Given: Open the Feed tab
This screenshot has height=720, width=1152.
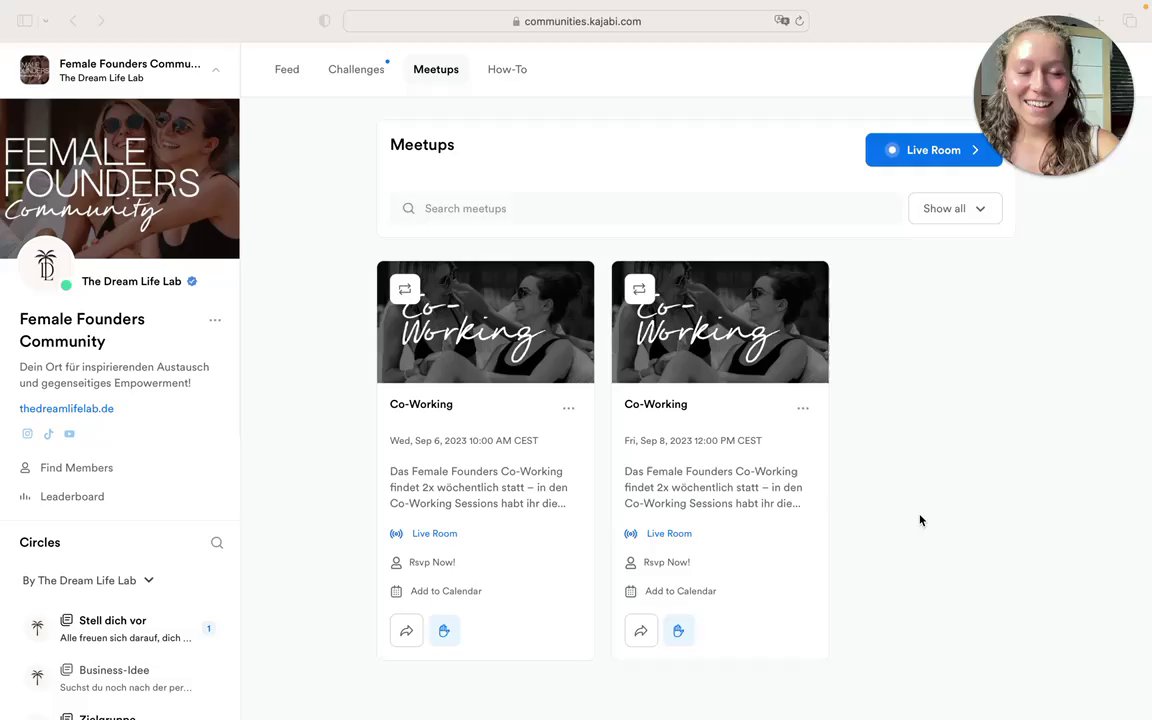Looking at the screenshot, I should coord(287,70).
